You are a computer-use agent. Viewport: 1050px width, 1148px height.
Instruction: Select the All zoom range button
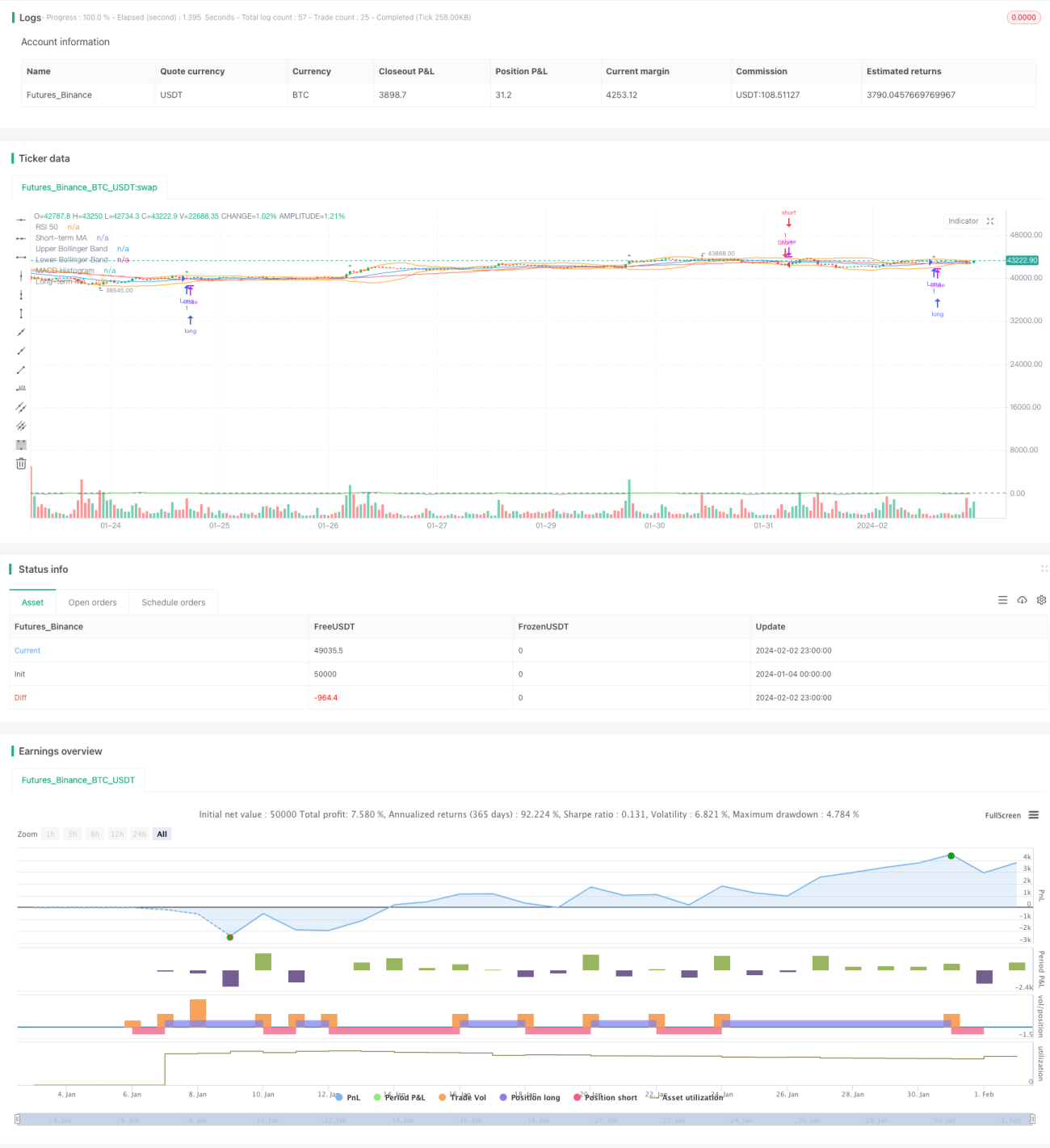[x=162, y=834]
